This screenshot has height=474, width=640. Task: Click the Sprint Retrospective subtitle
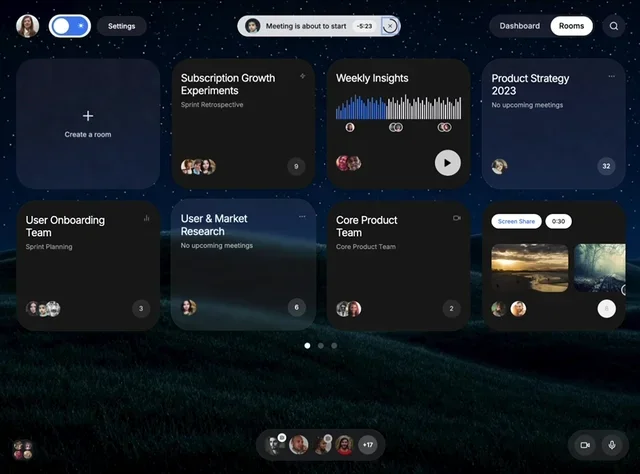(x=212, y=105)
